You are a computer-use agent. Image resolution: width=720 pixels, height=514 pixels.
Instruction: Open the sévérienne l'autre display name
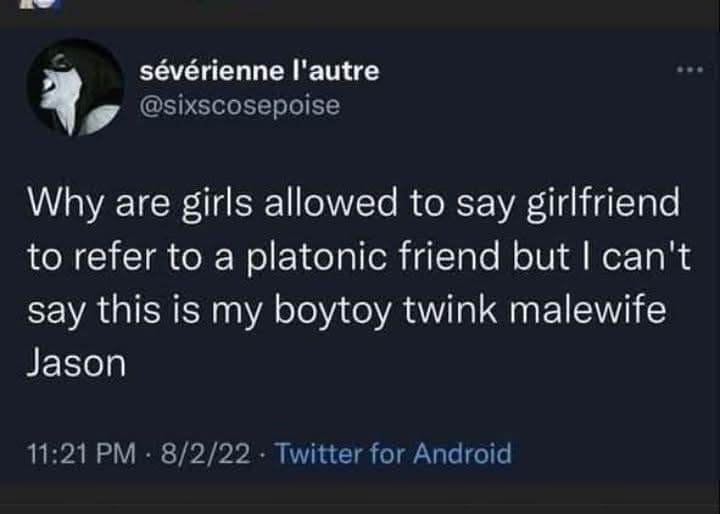261,71
